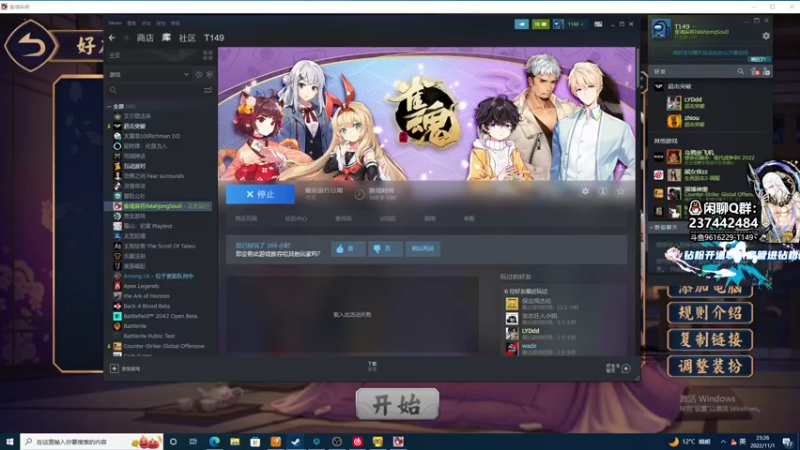This screenshot has height=450, width=800.
Task: Click the T149 avatar in Steam header
Action: tap(558, 24)
